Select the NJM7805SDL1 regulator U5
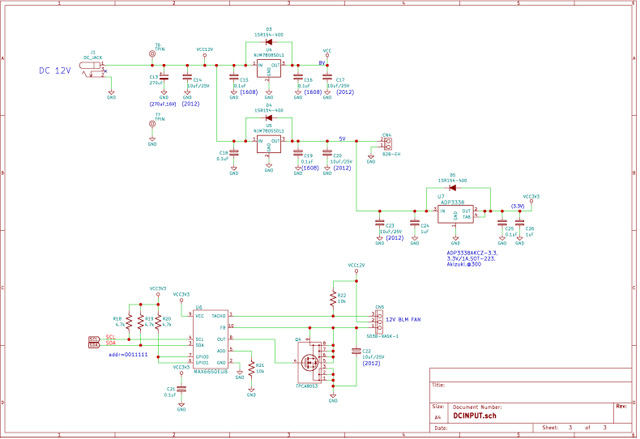 click(268, 142)
